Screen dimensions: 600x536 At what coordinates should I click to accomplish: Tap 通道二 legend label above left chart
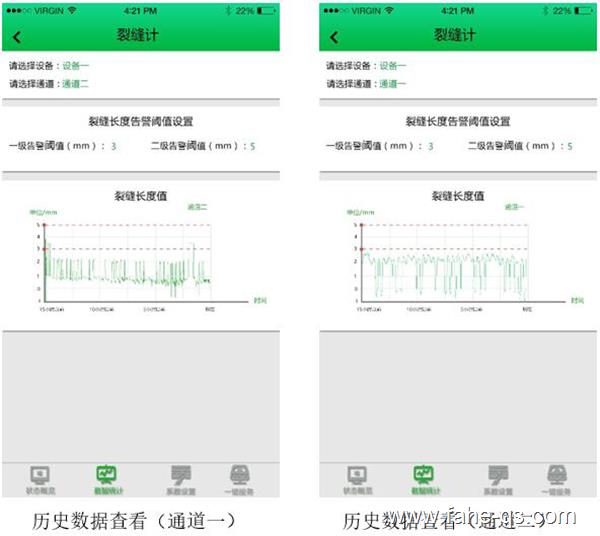click(197, 207)
